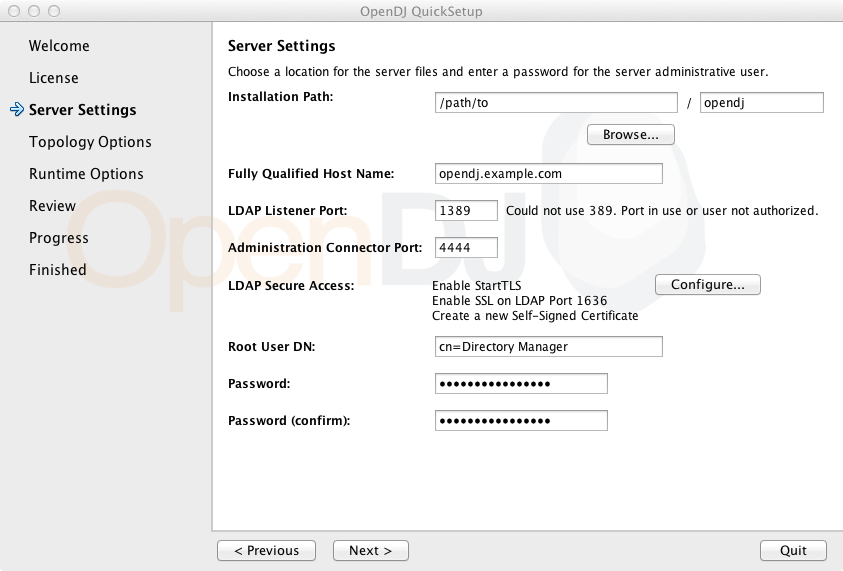The height and width of the screenshot is (571, 843).
Task: Select the Review step in sidebar
Action: pyautogui.click(x=52, y=206)
